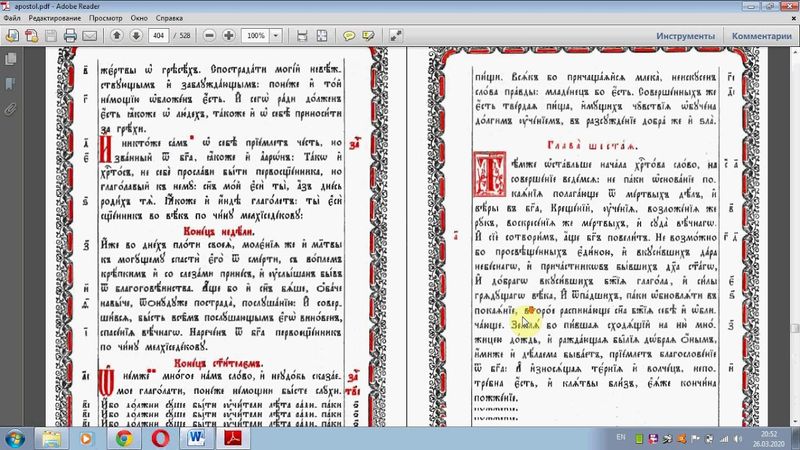Zoom out with the minus button
The width and height of the screenshot is (800, 450).
(209, 36)
